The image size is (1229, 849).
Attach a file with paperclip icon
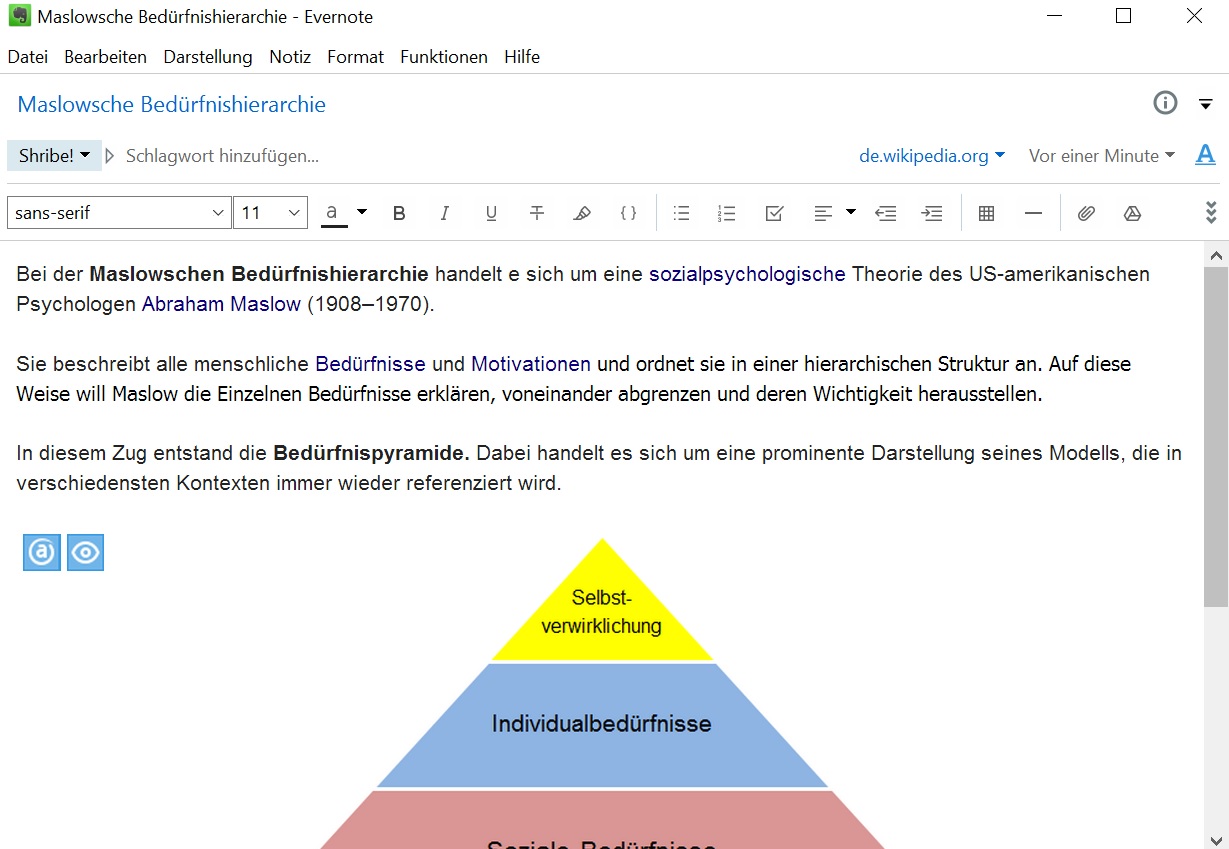(1086, 213)
